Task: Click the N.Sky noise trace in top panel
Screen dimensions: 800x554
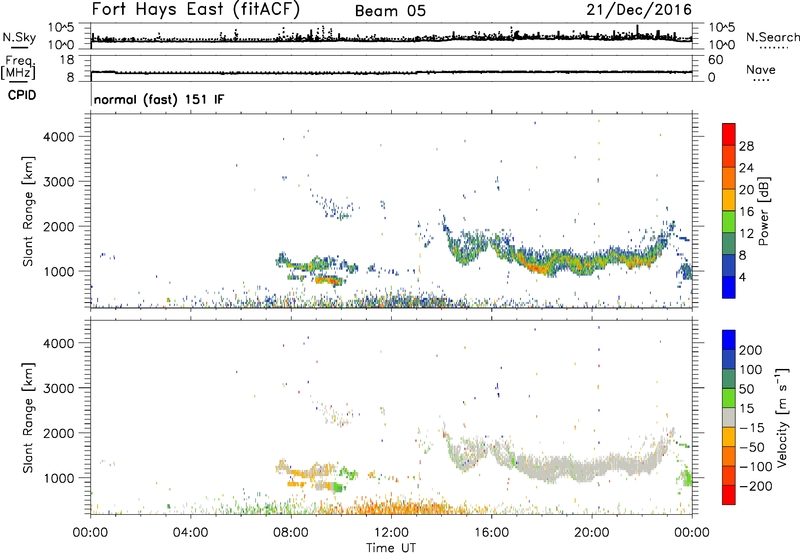Action: point(391,39)
